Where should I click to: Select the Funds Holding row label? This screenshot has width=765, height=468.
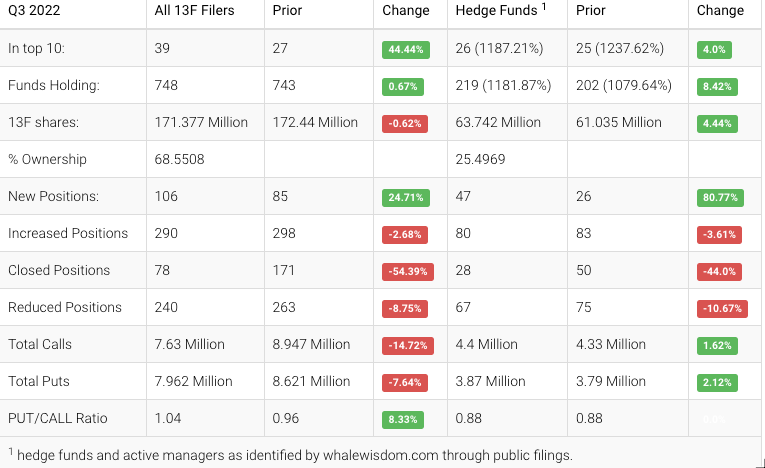click(54, 85)
